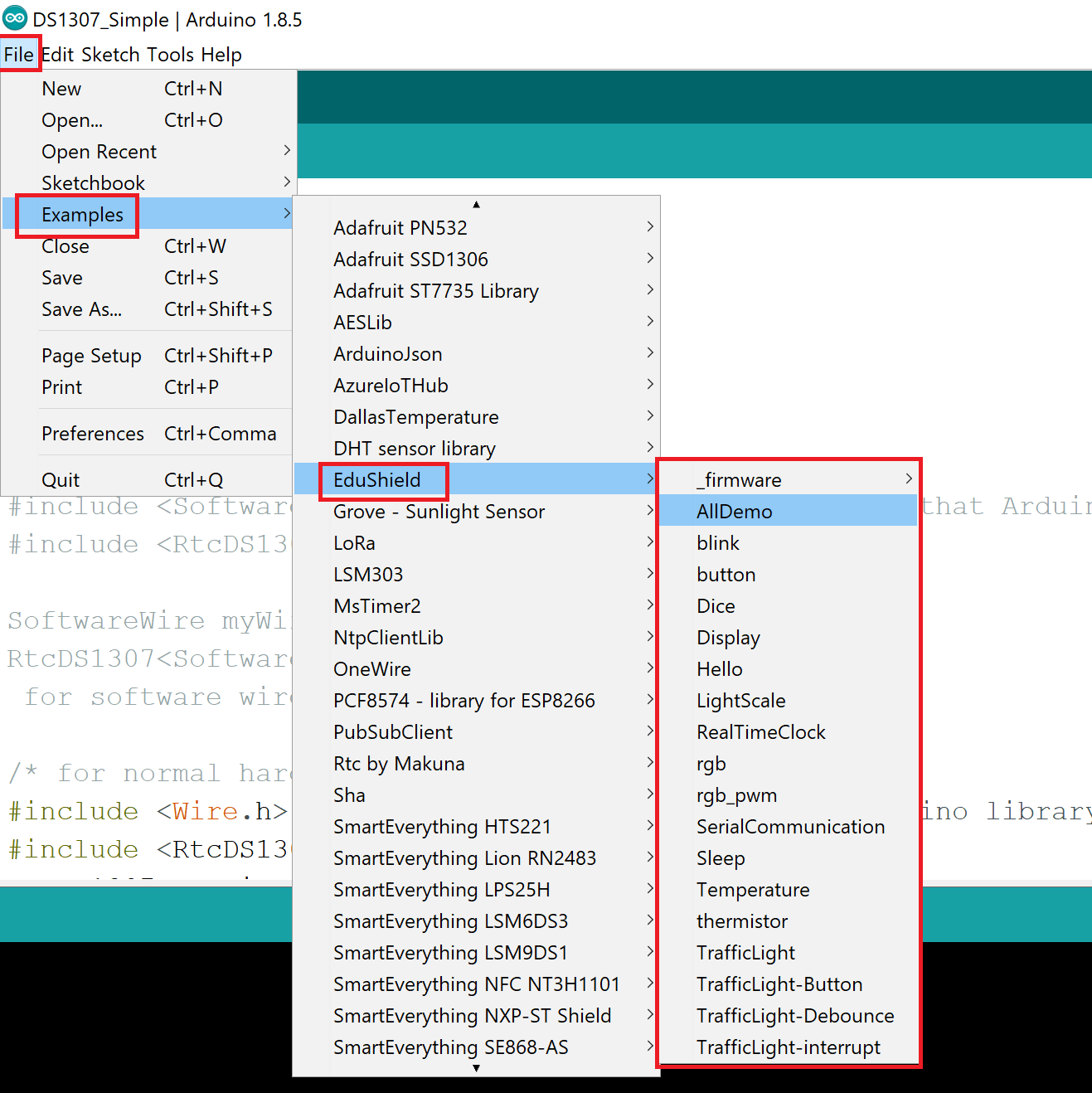Open Preferences from the File menu
Image resolution: width=1092 pixels, height=1093 pixels.
(148, 434)
